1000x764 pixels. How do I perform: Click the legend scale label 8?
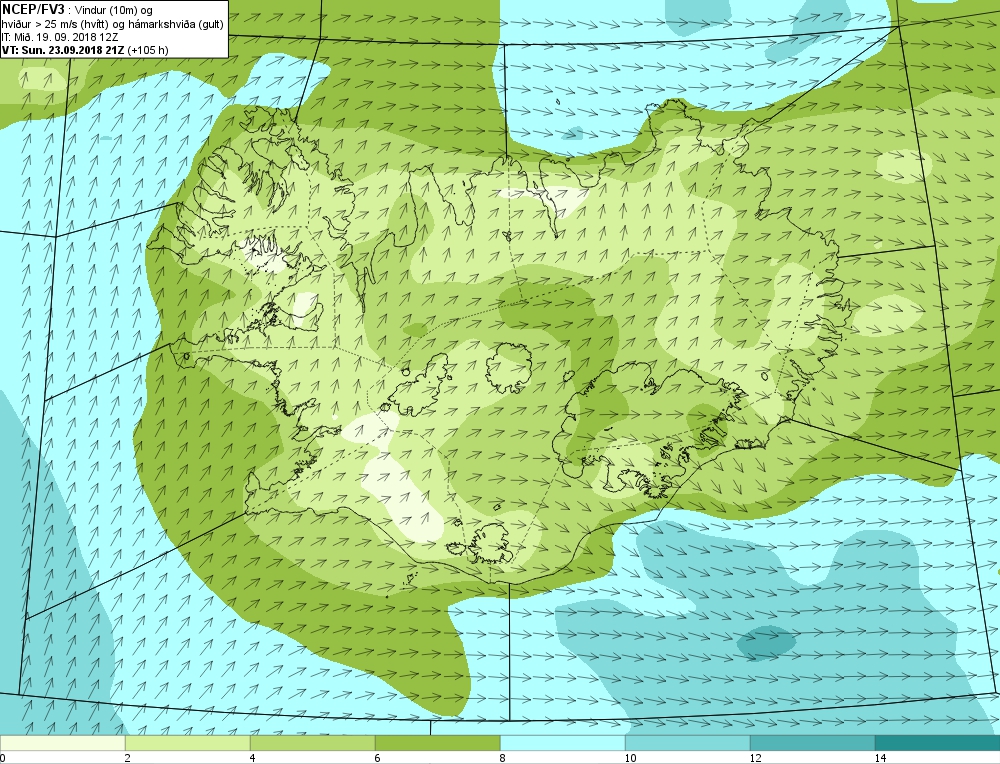point(503,758)
